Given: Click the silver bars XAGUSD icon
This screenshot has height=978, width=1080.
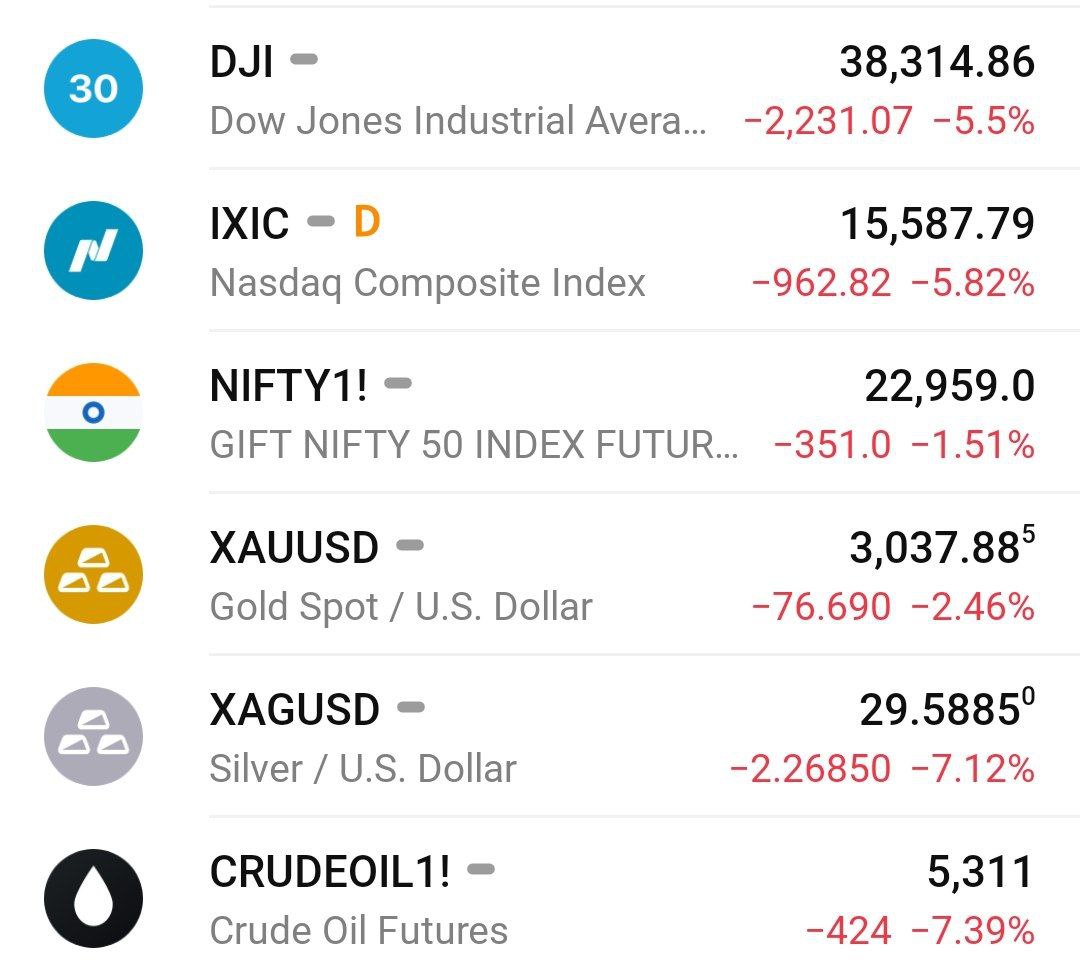Looking at the screenshot, I should click(93, 736).
